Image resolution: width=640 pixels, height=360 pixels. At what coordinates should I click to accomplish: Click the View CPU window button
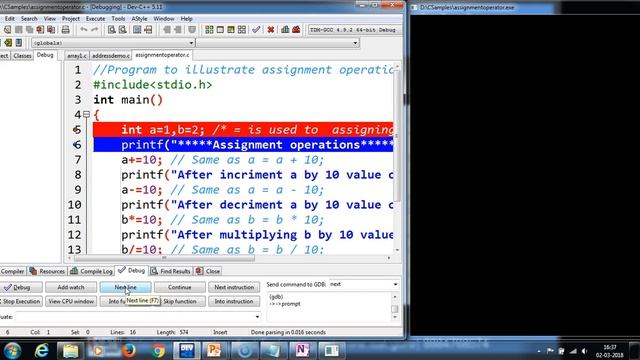[71, 301]
